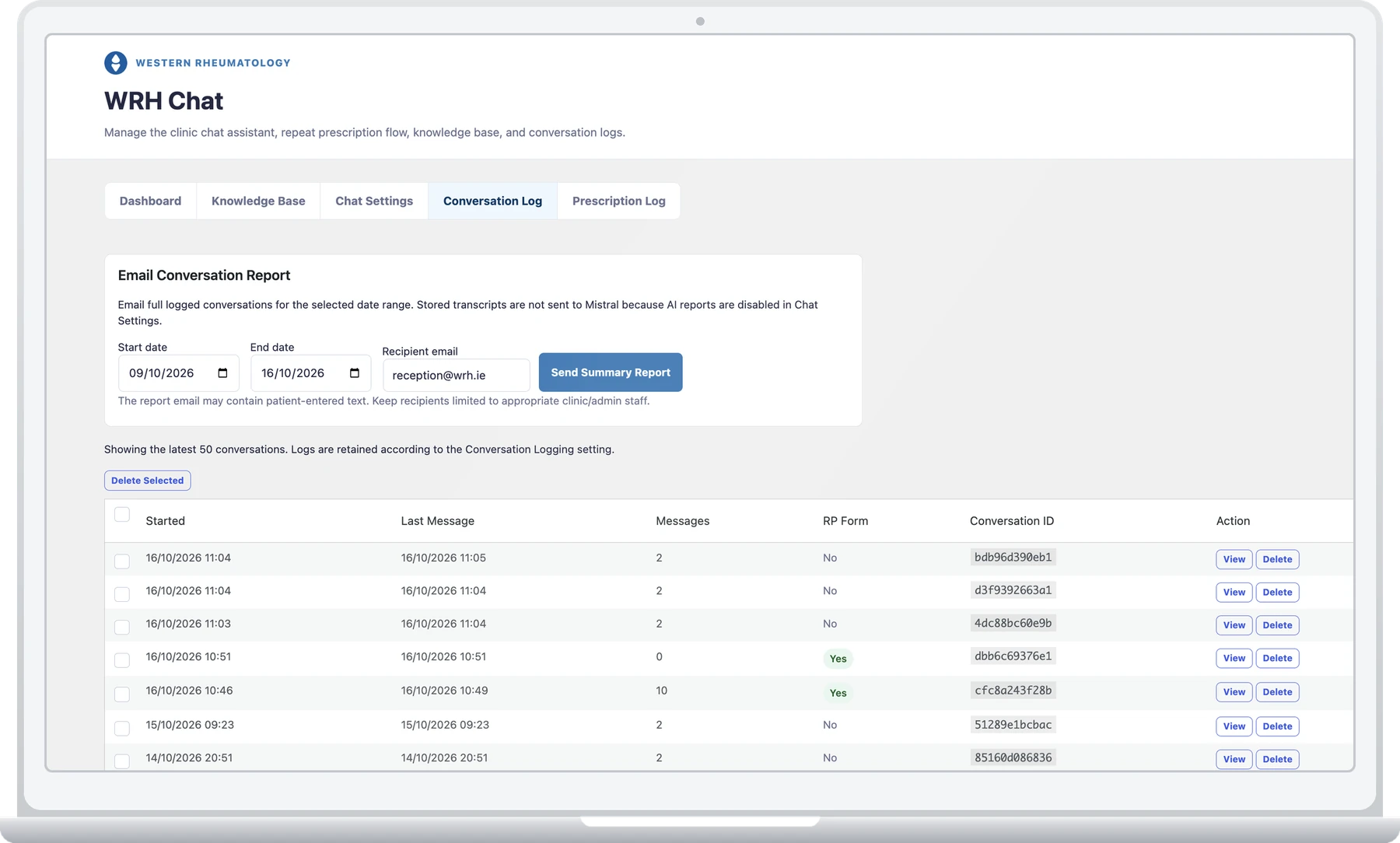Screen dimensions: 1400x843
Task: Delete conversation dbb6c69376e1
Action: click(1277, 658)
